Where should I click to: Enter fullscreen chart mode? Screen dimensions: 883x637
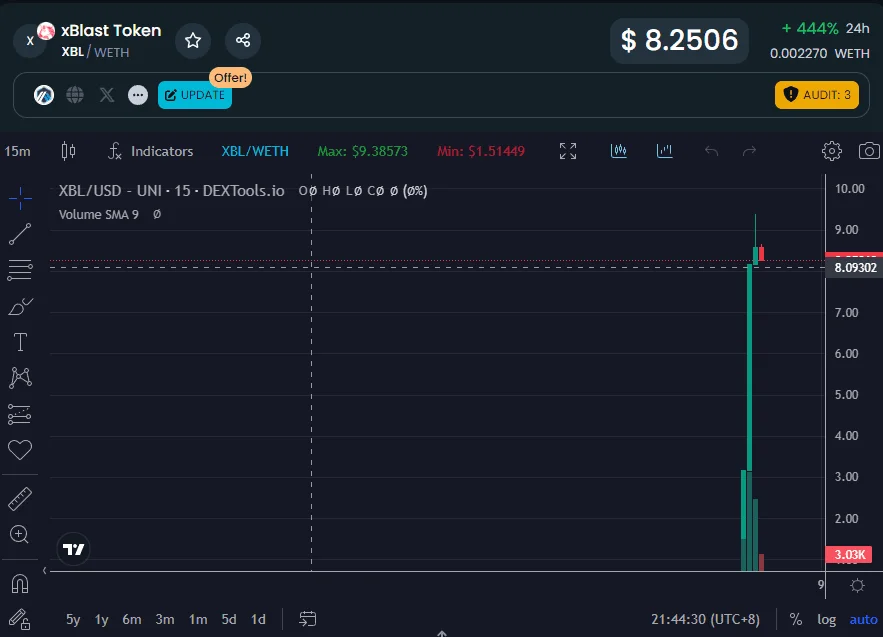568,151
